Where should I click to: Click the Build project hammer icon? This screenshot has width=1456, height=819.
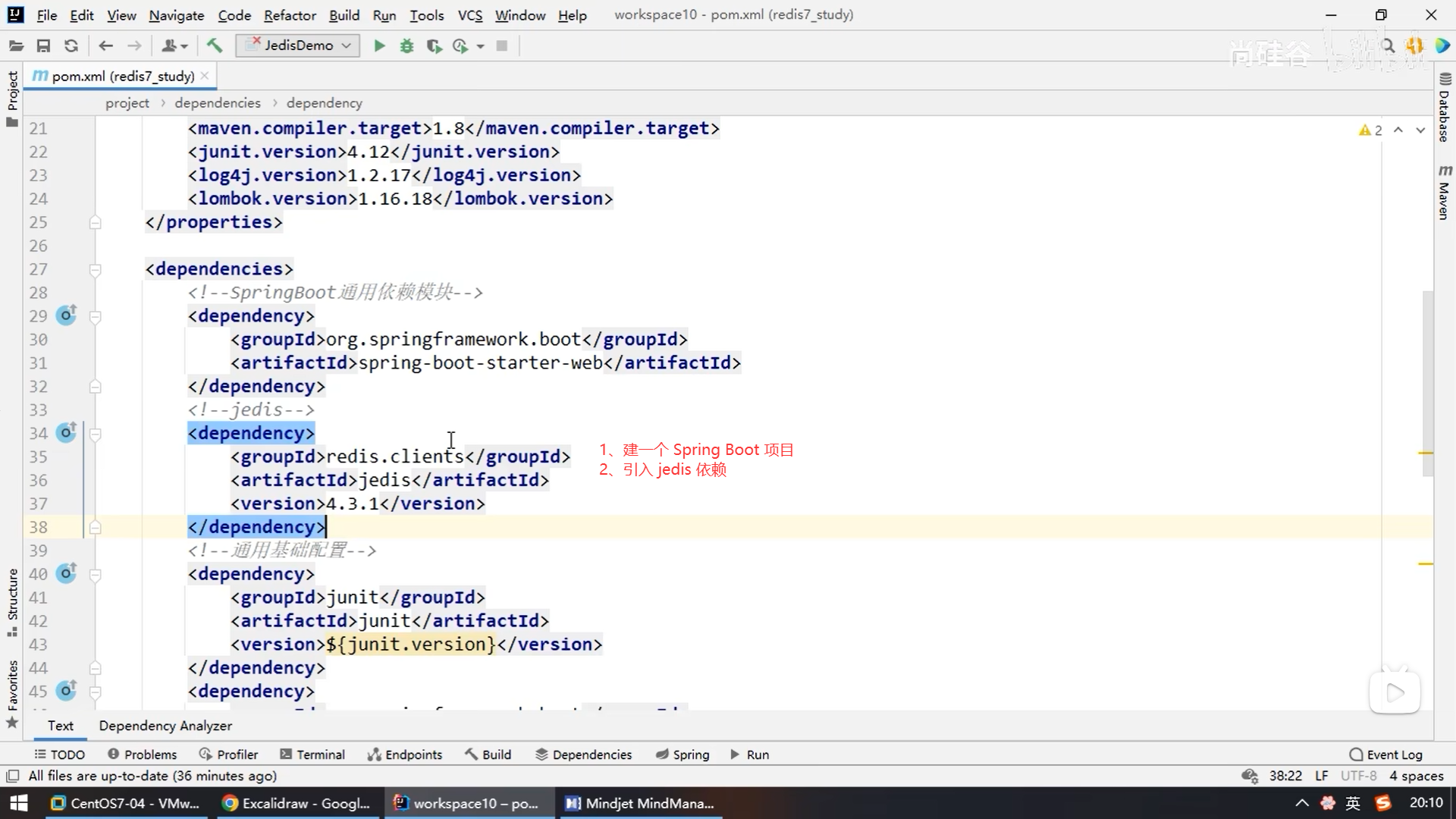(x=215, y=46)
